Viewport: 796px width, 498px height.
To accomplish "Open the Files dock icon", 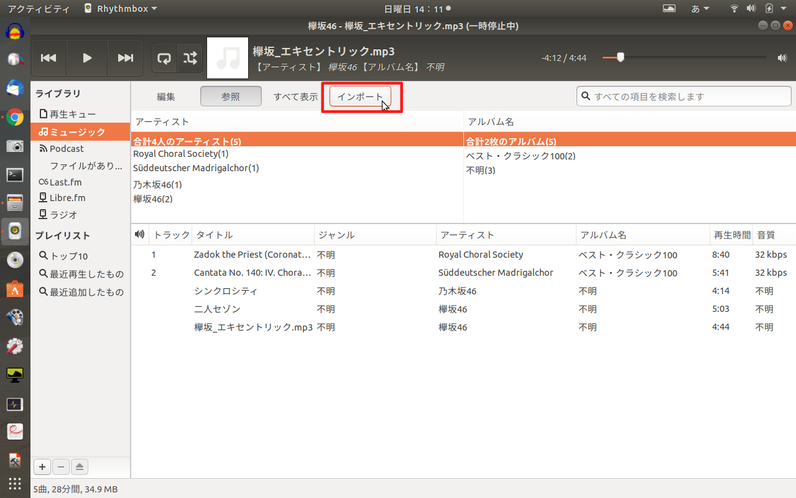I will [x=15, y=203].
